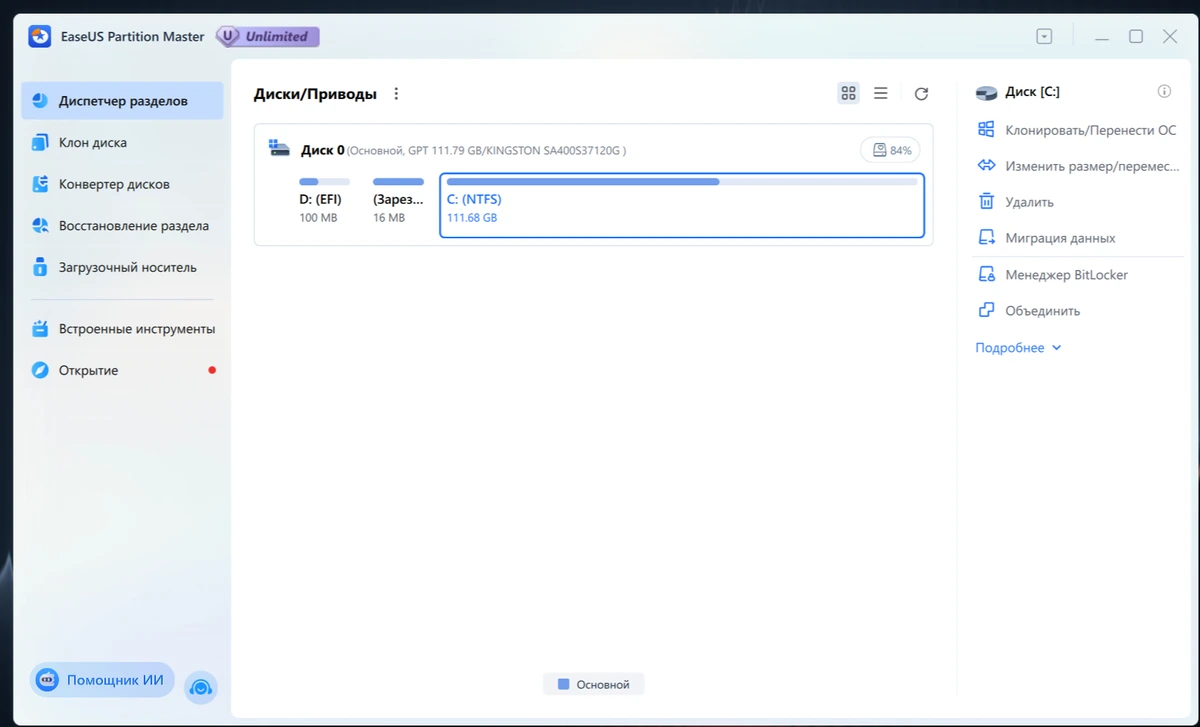Click the Диспетчер разделов pie icon

pos(40,101)
